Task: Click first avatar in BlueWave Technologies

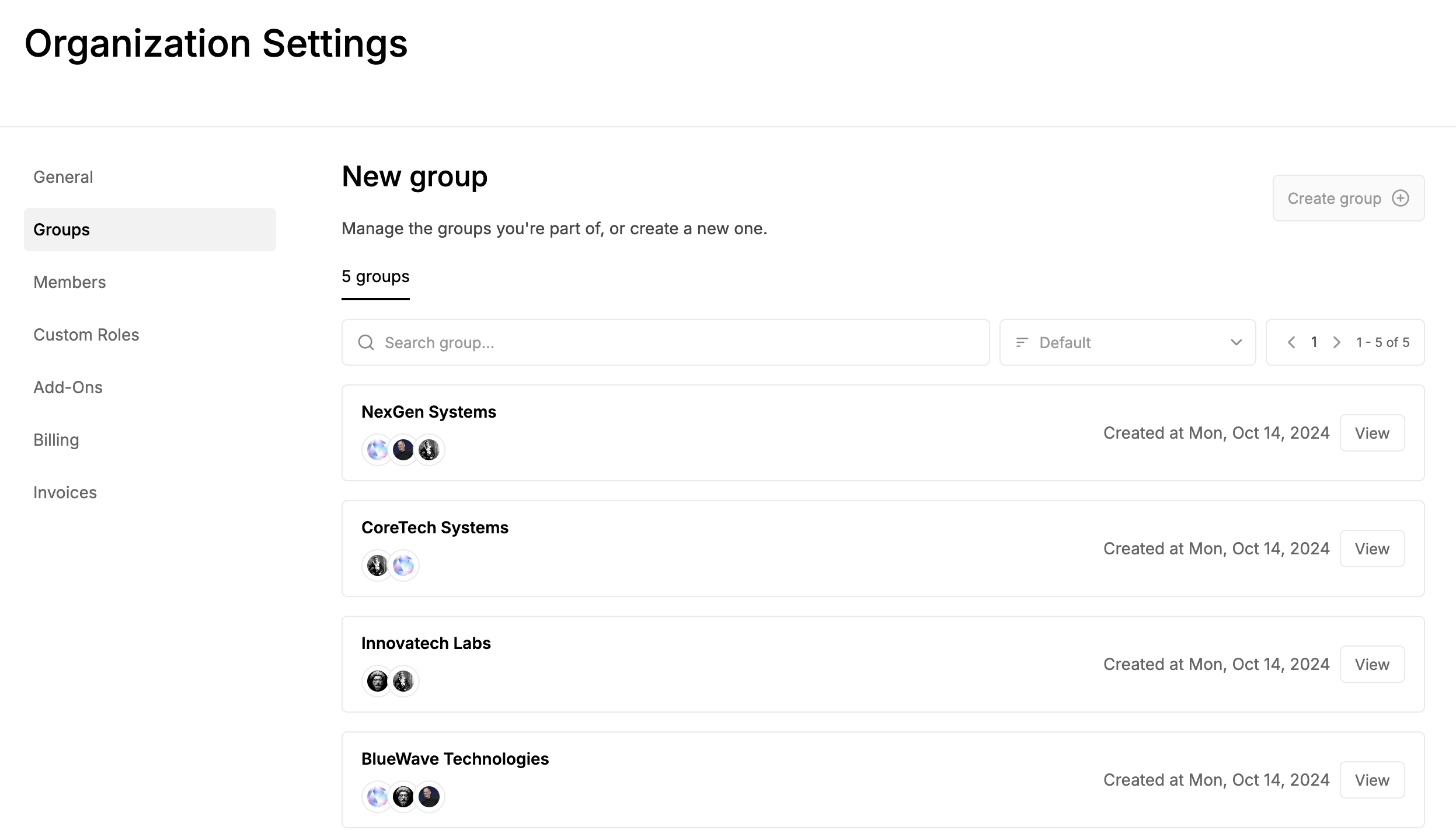Action: [x=378, y=797]
